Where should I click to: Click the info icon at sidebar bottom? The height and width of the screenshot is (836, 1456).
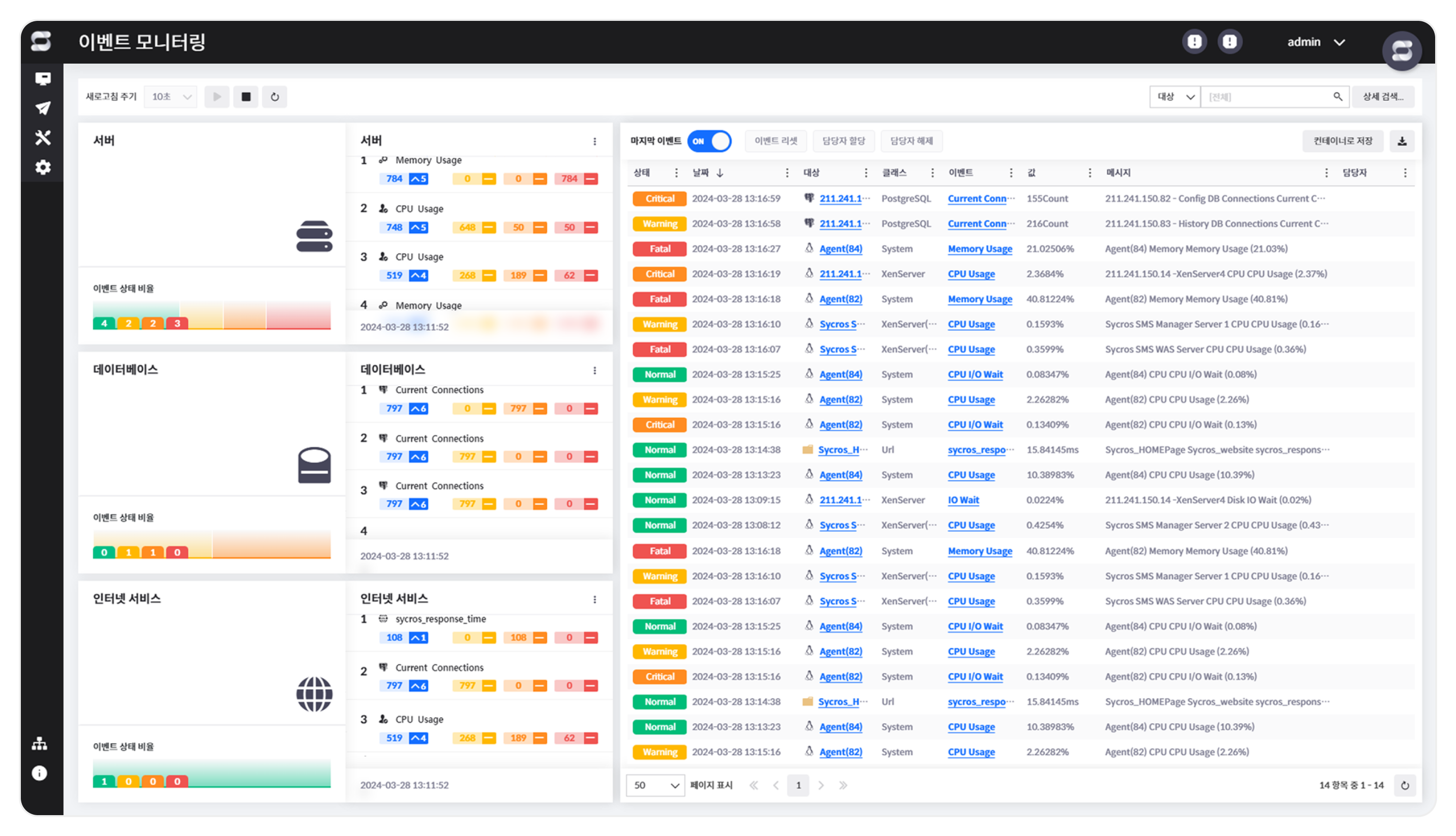tap(40, 773)
